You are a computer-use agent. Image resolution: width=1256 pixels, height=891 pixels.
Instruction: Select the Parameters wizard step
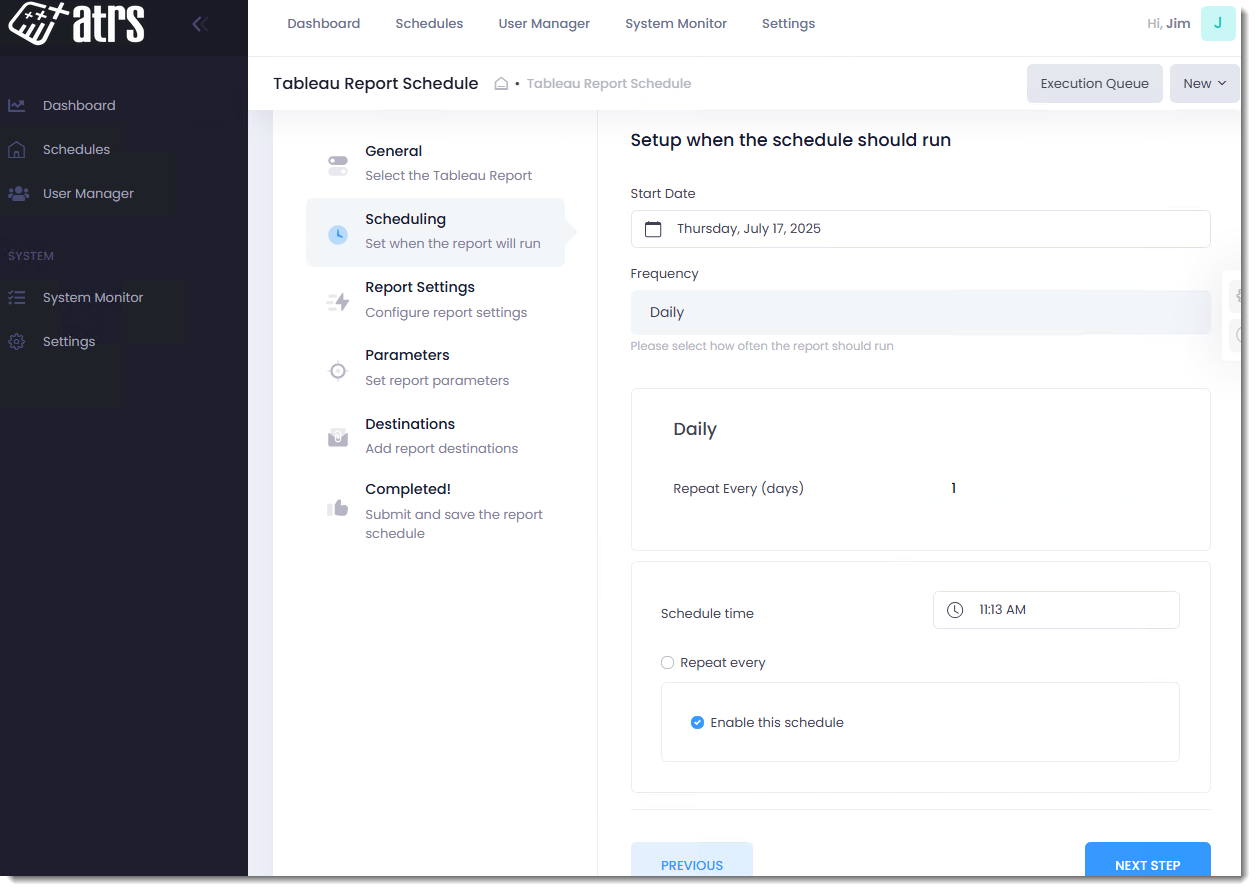click(435, 368)
